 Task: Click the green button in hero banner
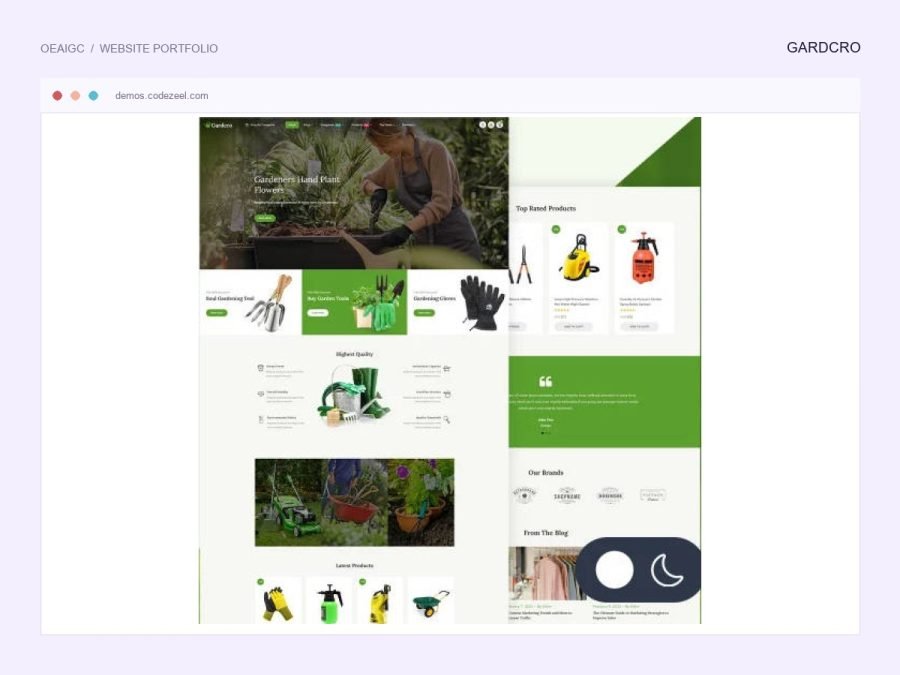(265, 218)
